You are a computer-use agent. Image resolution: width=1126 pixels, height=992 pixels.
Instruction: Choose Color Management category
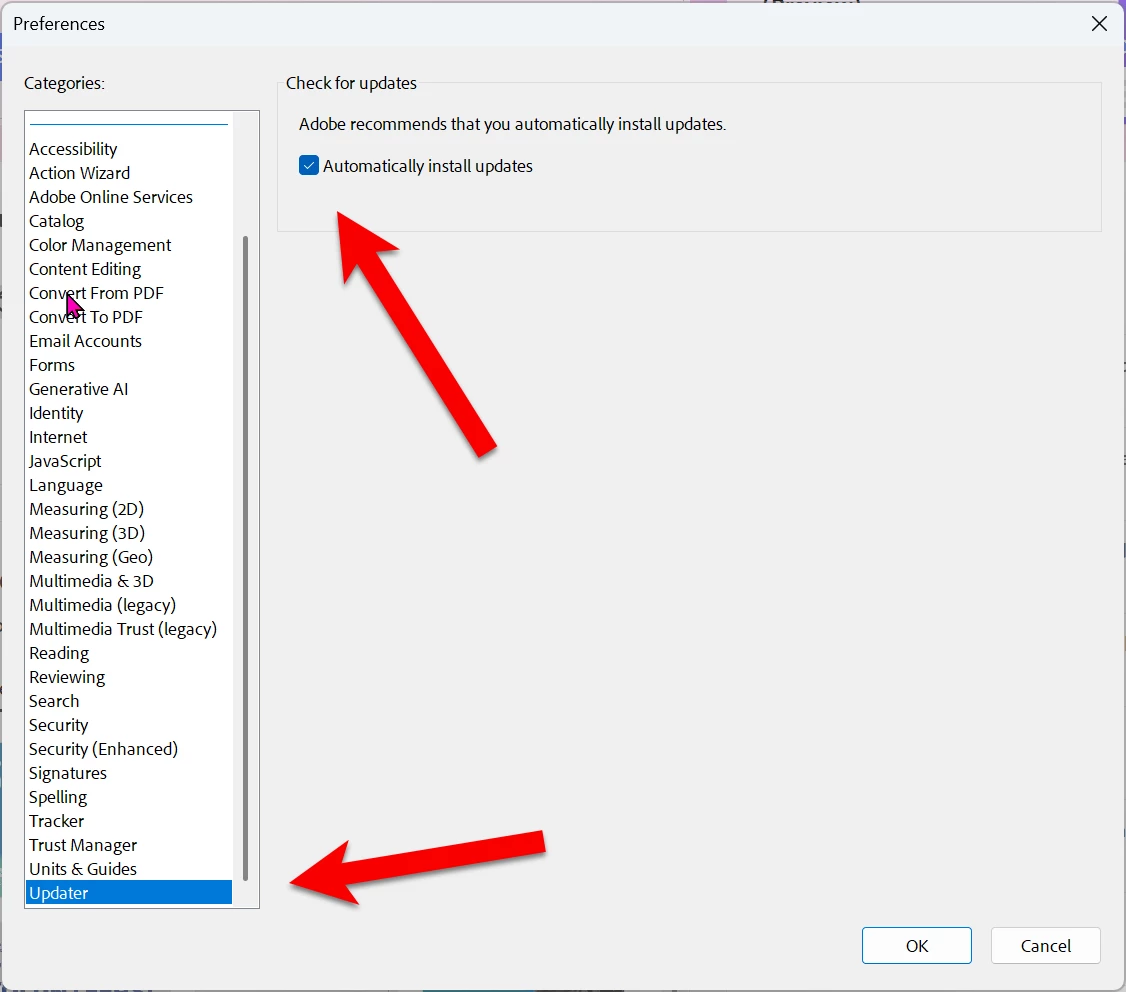tap(101, 245)
